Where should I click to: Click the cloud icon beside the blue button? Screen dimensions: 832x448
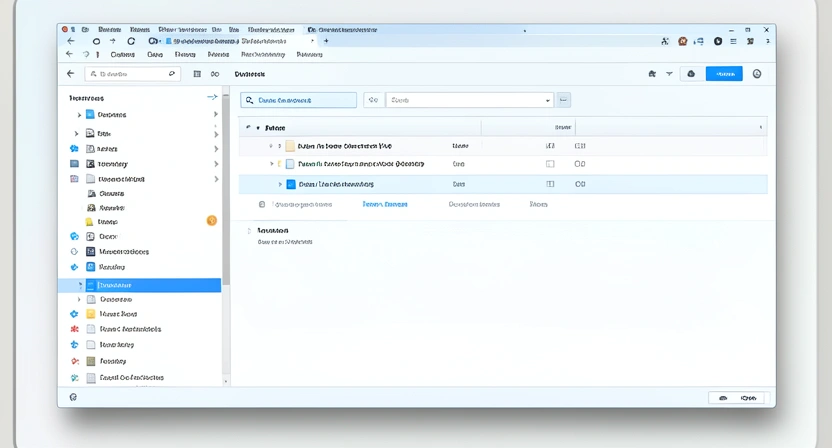point(691,74)
